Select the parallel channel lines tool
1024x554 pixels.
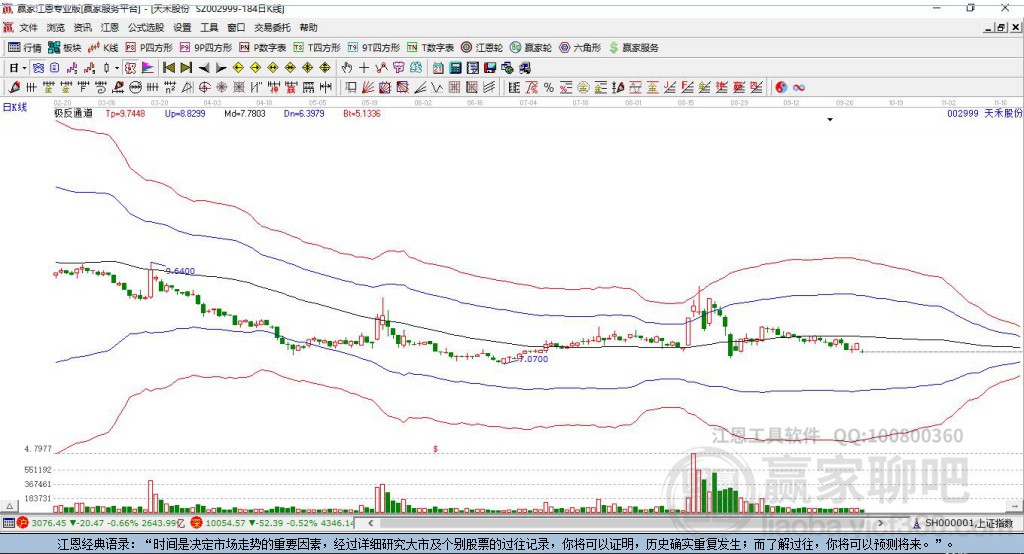(x=488, y=88)
